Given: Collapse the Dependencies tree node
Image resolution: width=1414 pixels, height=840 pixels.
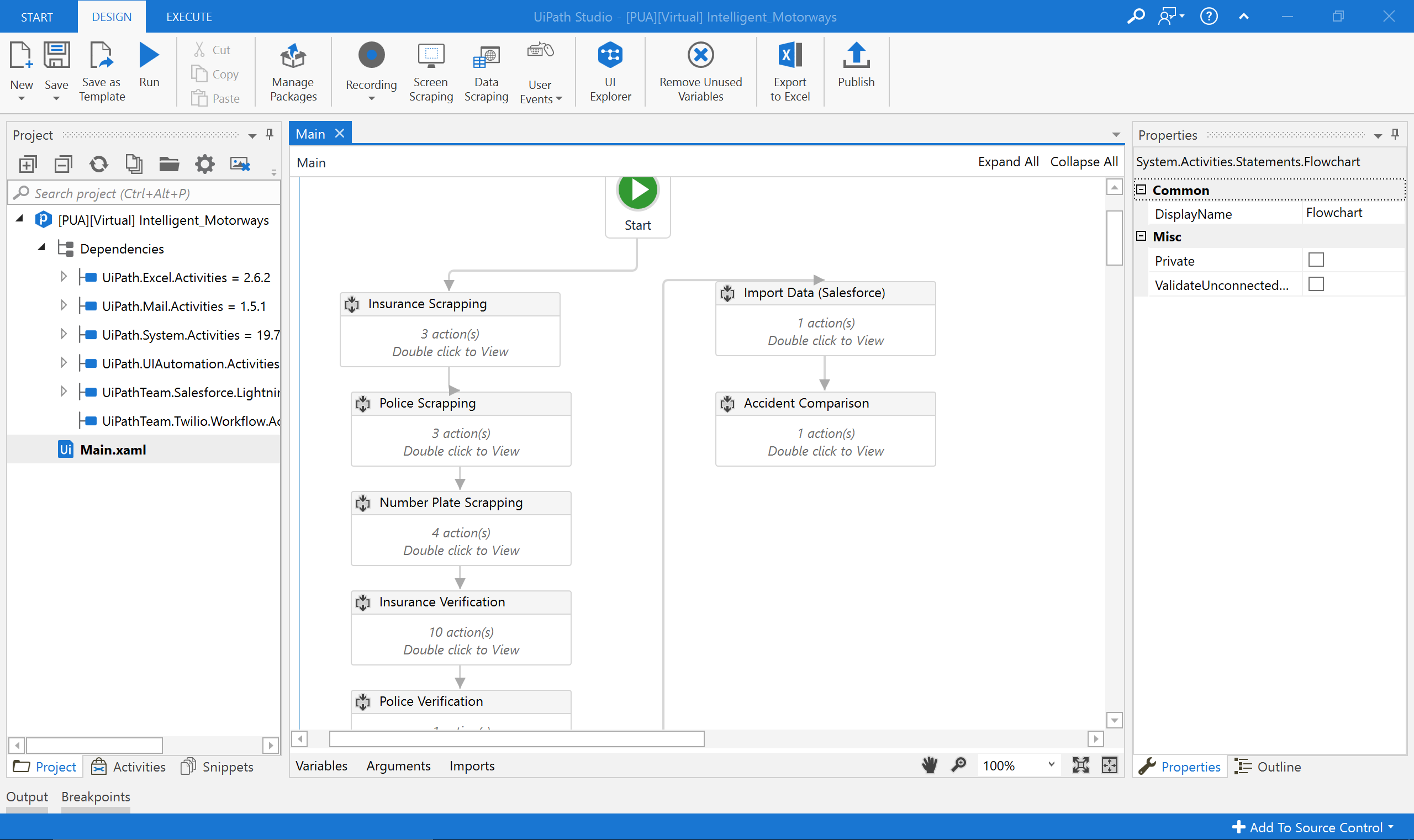Looking at the screenshot, I should click(41, 248).
